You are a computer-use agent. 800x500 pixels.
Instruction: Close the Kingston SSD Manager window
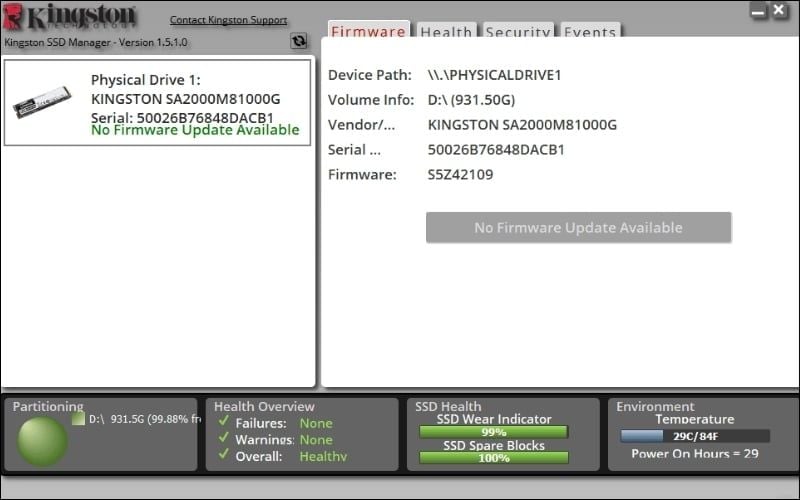[x=779, y=10]
